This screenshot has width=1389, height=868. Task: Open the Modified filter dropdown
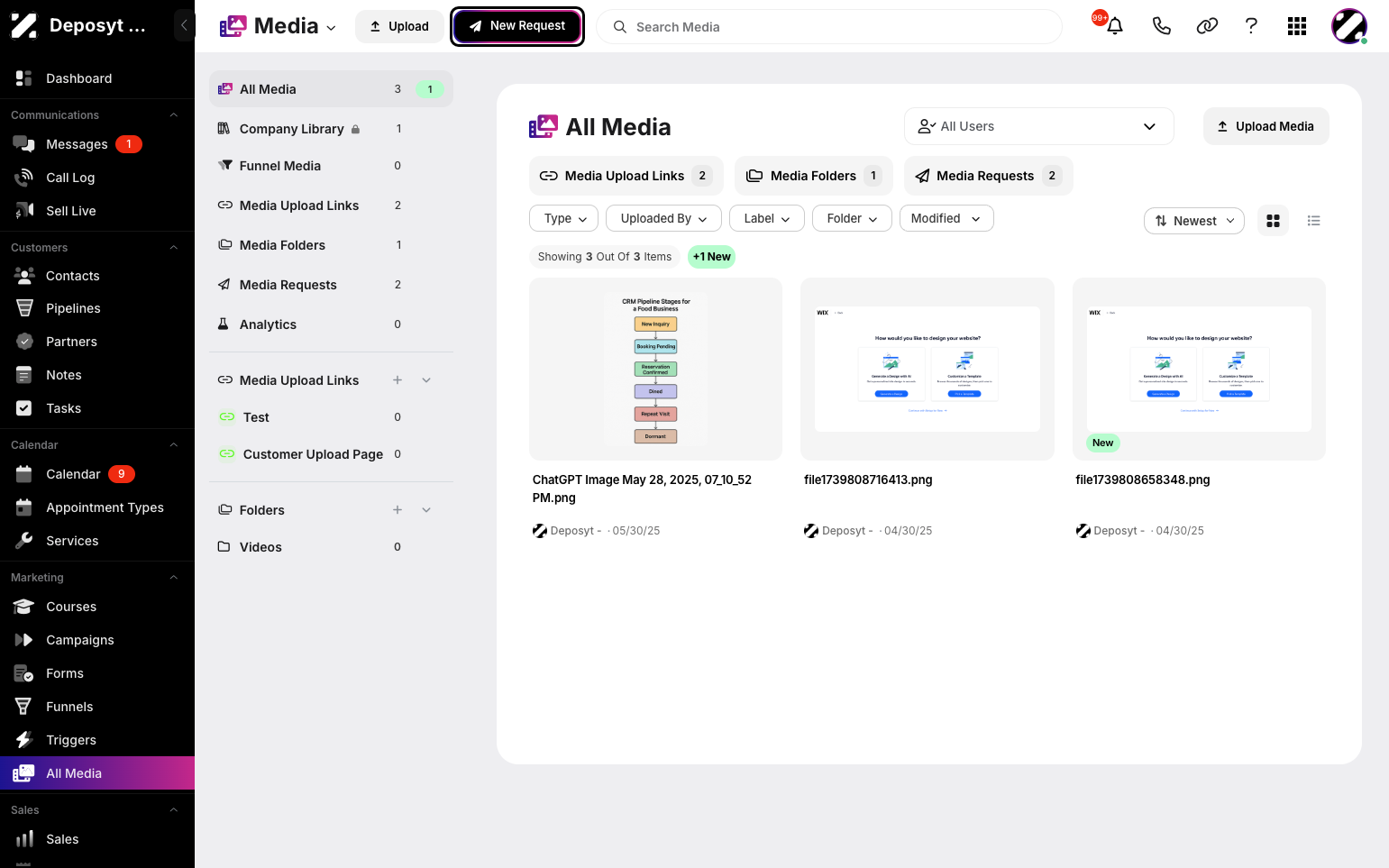click(946, 219)
